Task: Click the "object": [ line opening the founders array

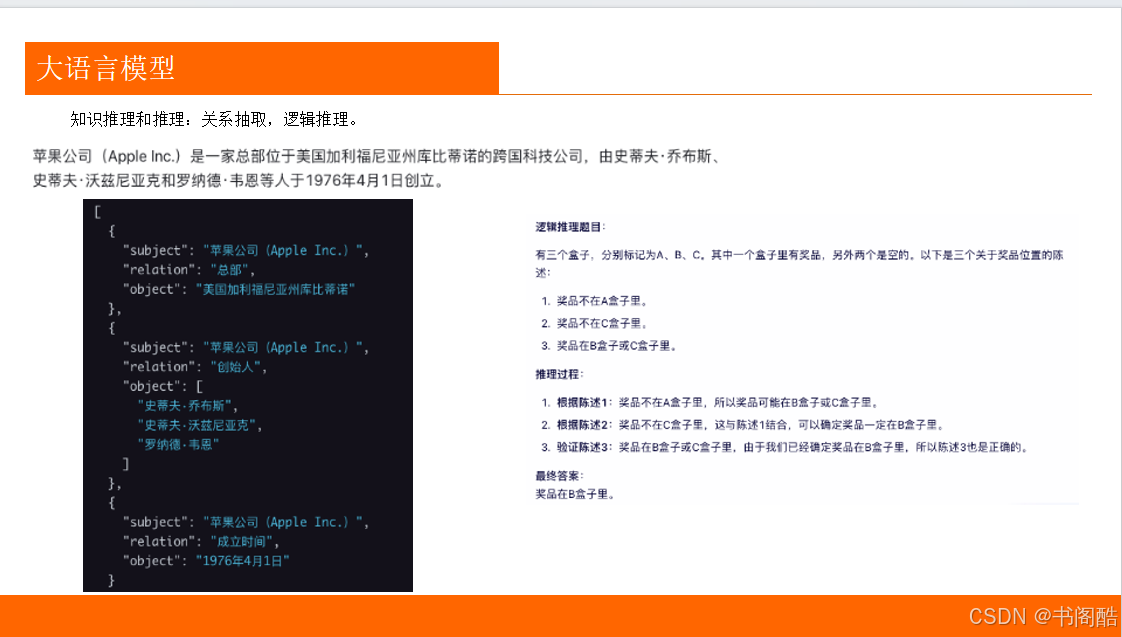Action: point(163,386)
